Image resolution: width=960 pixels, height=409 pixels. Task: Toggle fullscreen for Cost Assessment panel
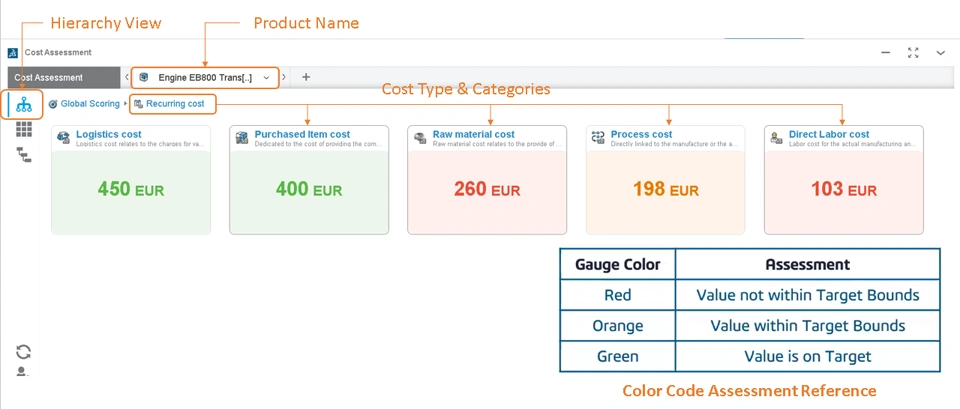tap(913, 53)
